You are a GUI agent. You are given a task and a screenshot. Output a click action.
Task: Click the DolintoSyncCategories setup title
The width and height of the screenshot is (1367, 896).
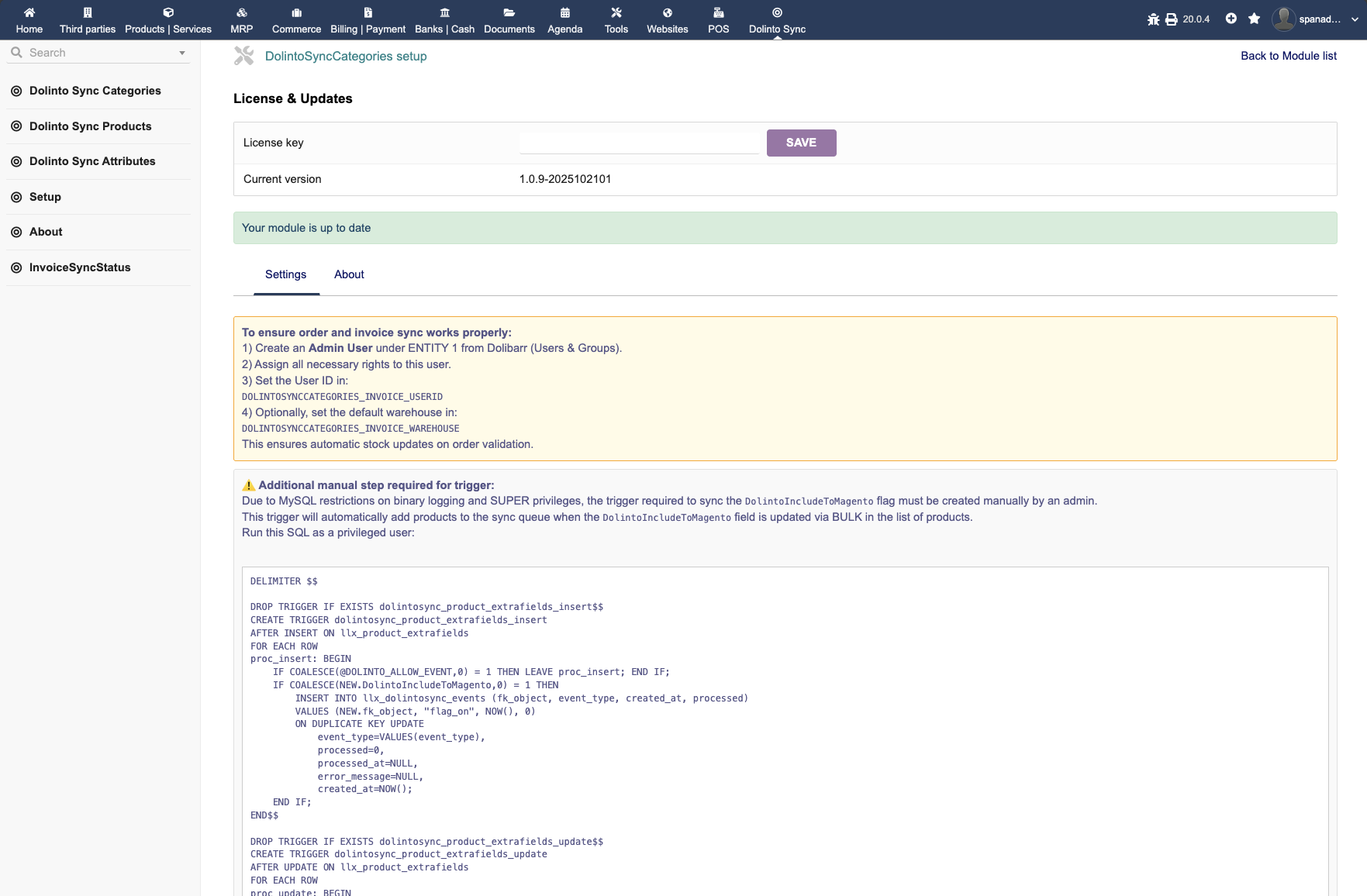[346, 56]
